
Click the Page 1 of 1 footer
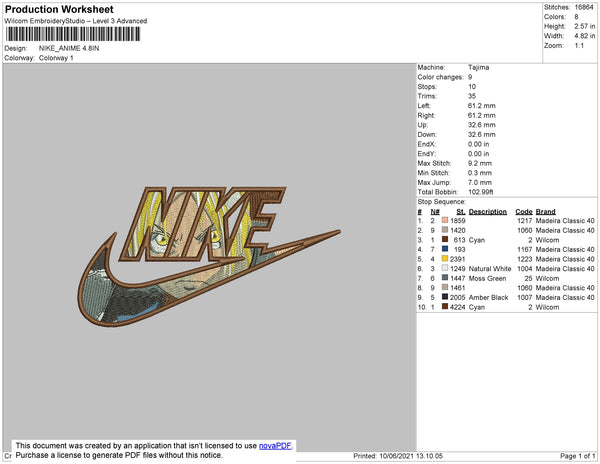(577, 456)
